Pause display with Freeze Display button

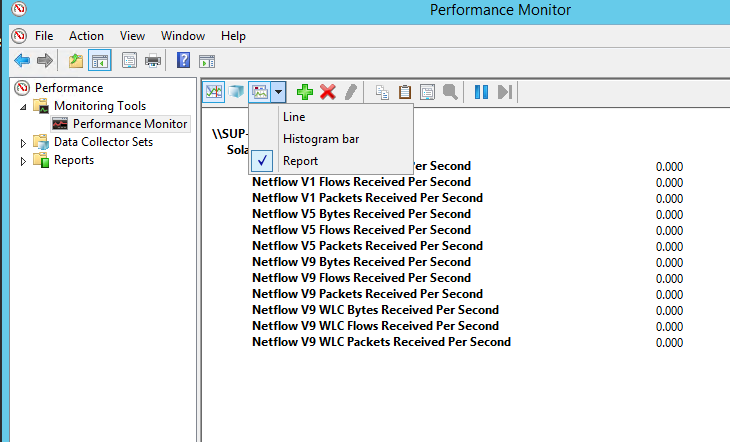coord(481,92)
